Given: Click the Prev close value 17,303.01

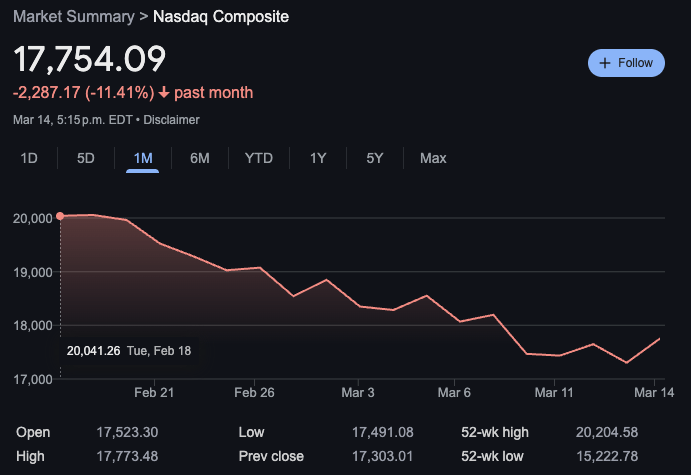Looking at the screenshot, I should pyautogui.click(x=383, y=456).
